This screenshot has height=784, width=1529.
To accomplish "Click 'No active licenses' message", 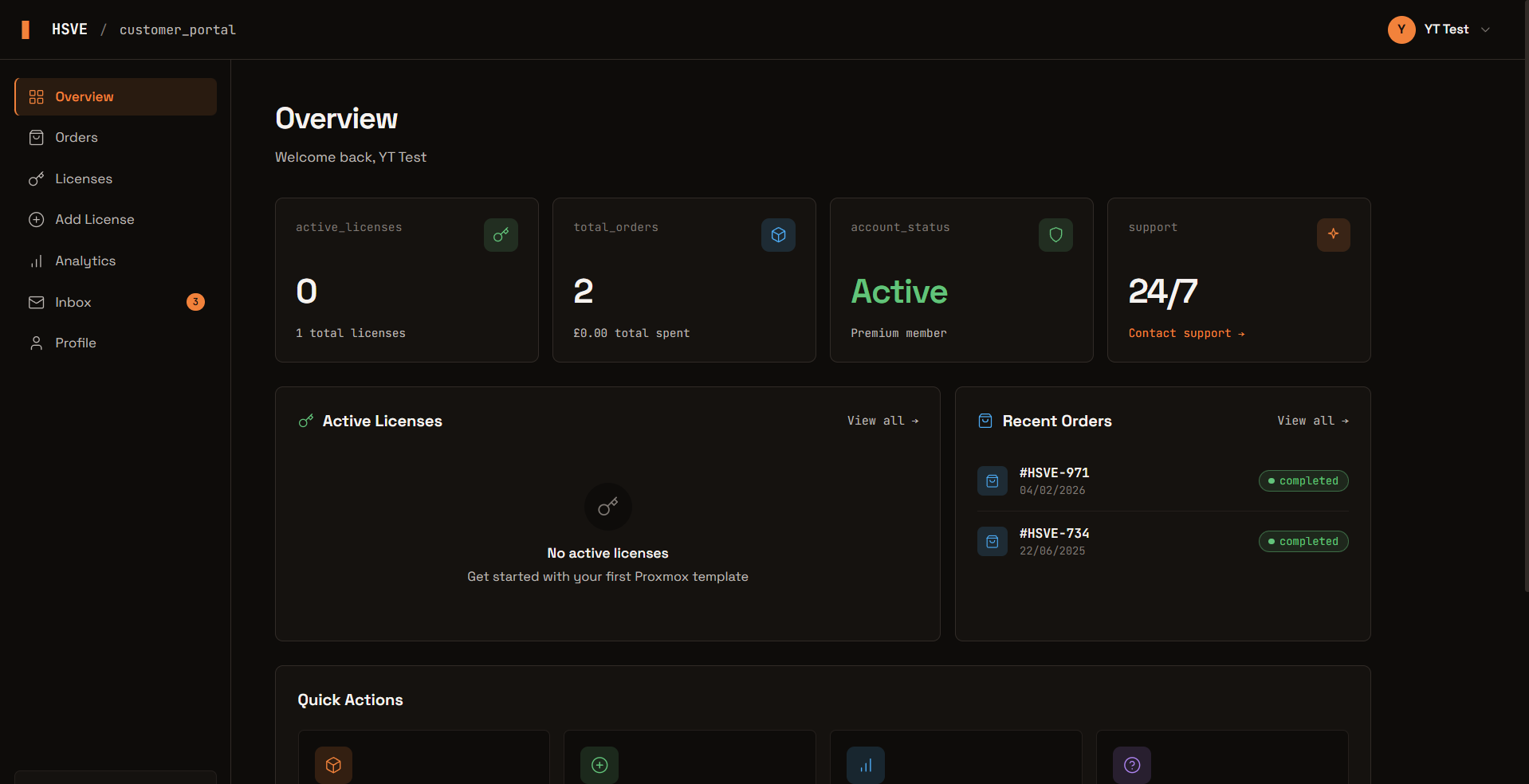I will point(607,553).
